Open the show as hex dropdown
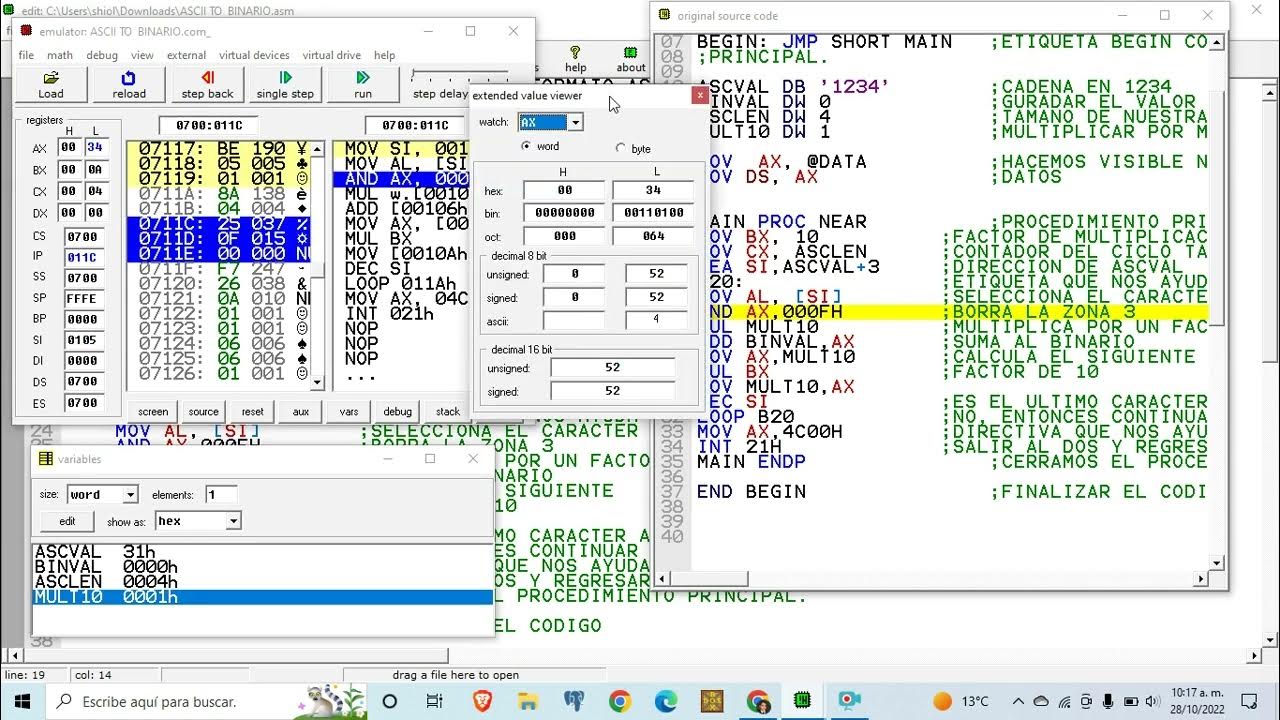 tap(233, 521)
